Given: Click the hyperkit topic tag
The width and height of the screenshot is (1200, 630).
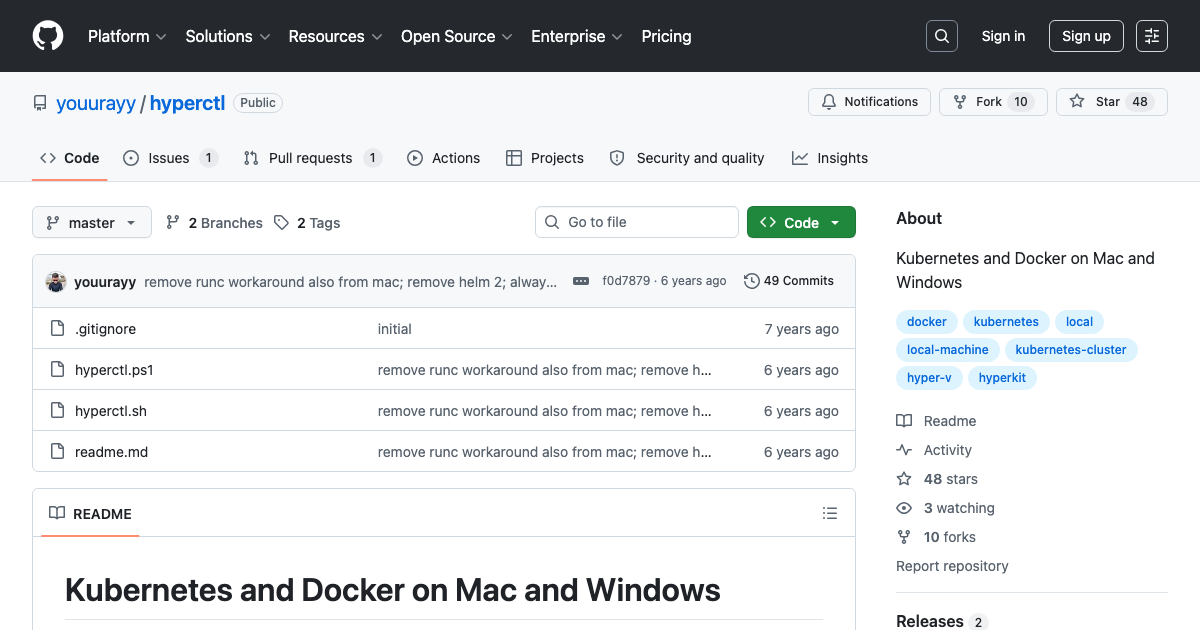Looking at the screenshot, I should (1002, 378).
